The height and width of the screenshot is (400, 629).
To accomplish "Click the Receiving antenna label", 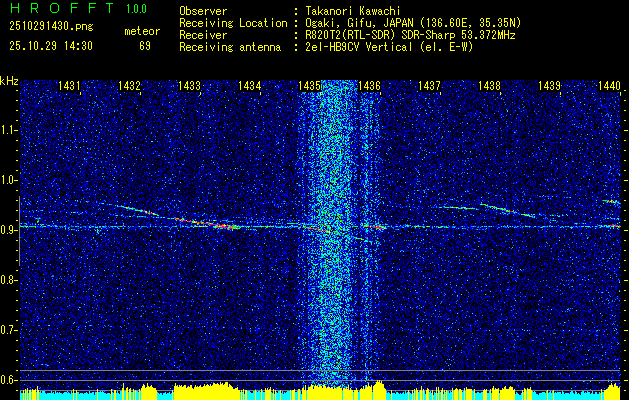I will tap(230, 47).
